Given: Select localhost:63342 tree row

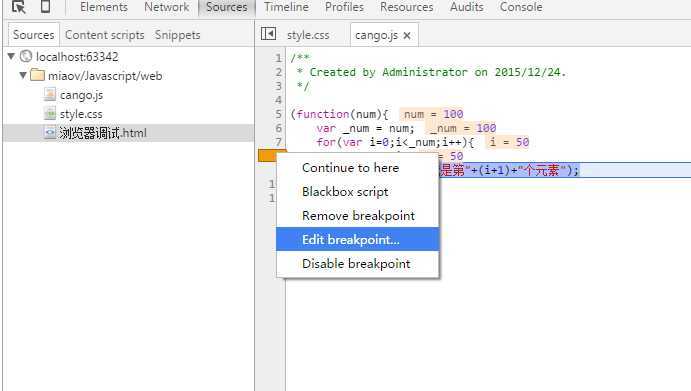Looking at the screenshot, I should [77, 57].
